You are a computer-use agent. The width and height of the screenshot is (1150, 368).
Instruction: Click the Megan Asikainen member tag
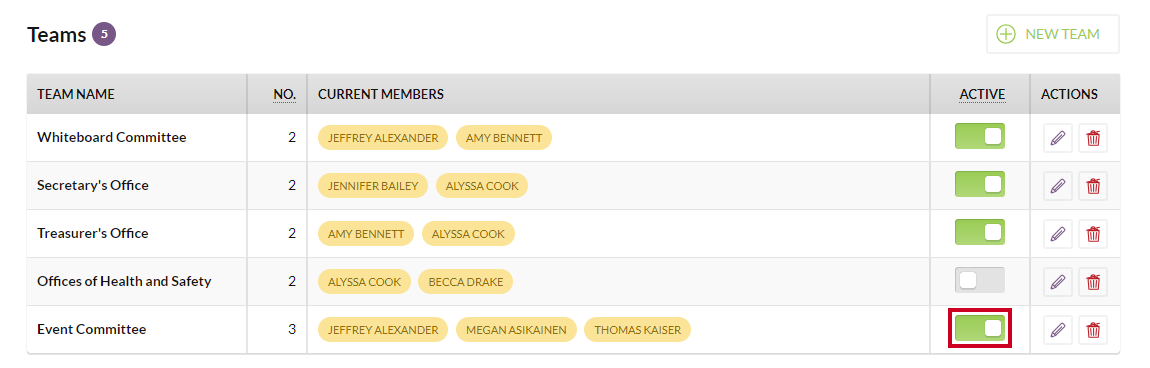pos(516,330)
